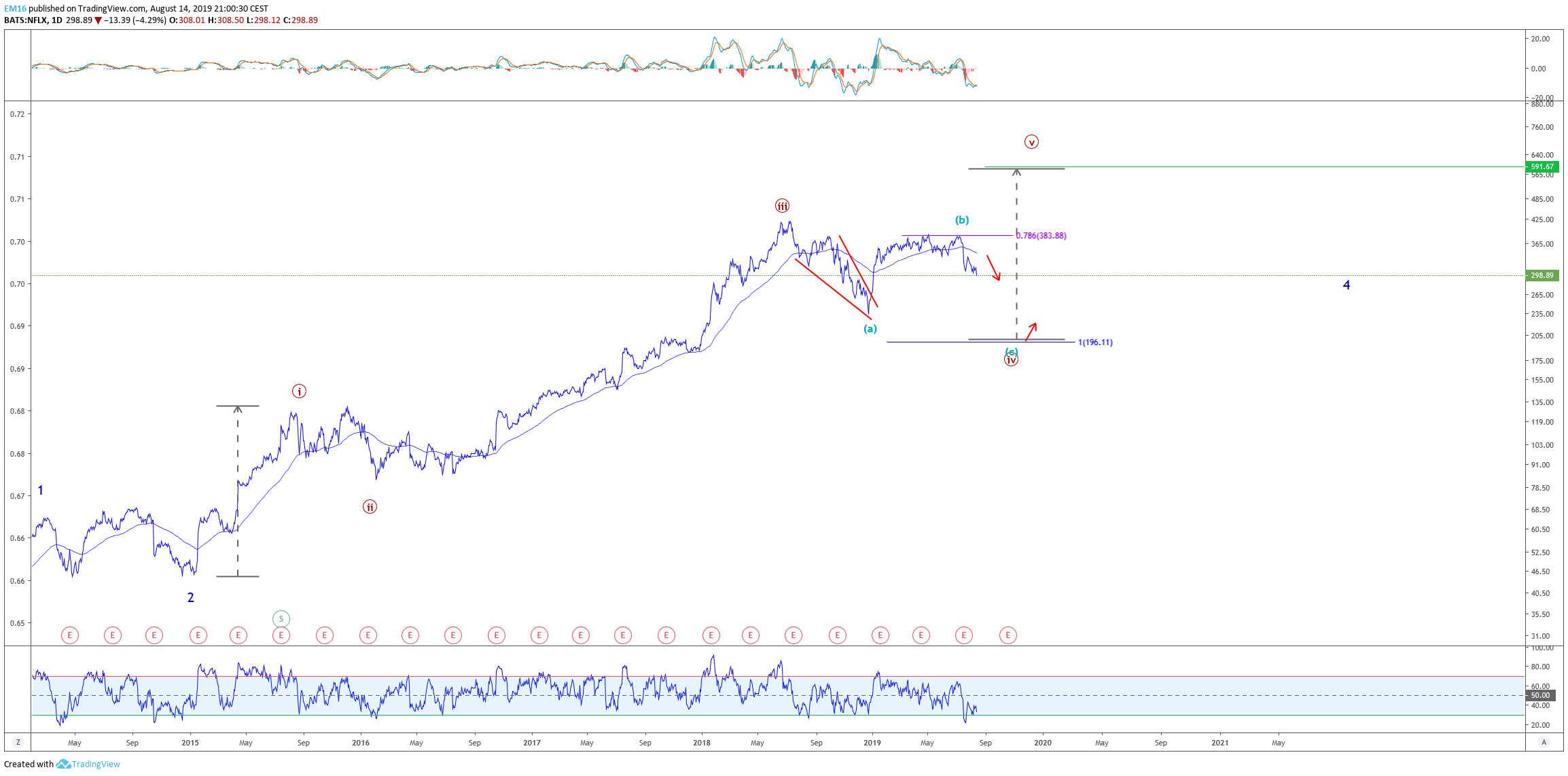Select the circled wave iv label
The height and width of the screenshot is (776, 1568).
pyautogui.click(x=1011, y=360)
